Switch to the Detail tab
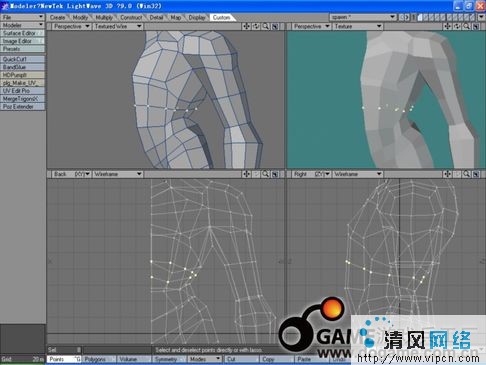Image resolution: width=486 pixels, height=365 pixels. tap(156, 17)
